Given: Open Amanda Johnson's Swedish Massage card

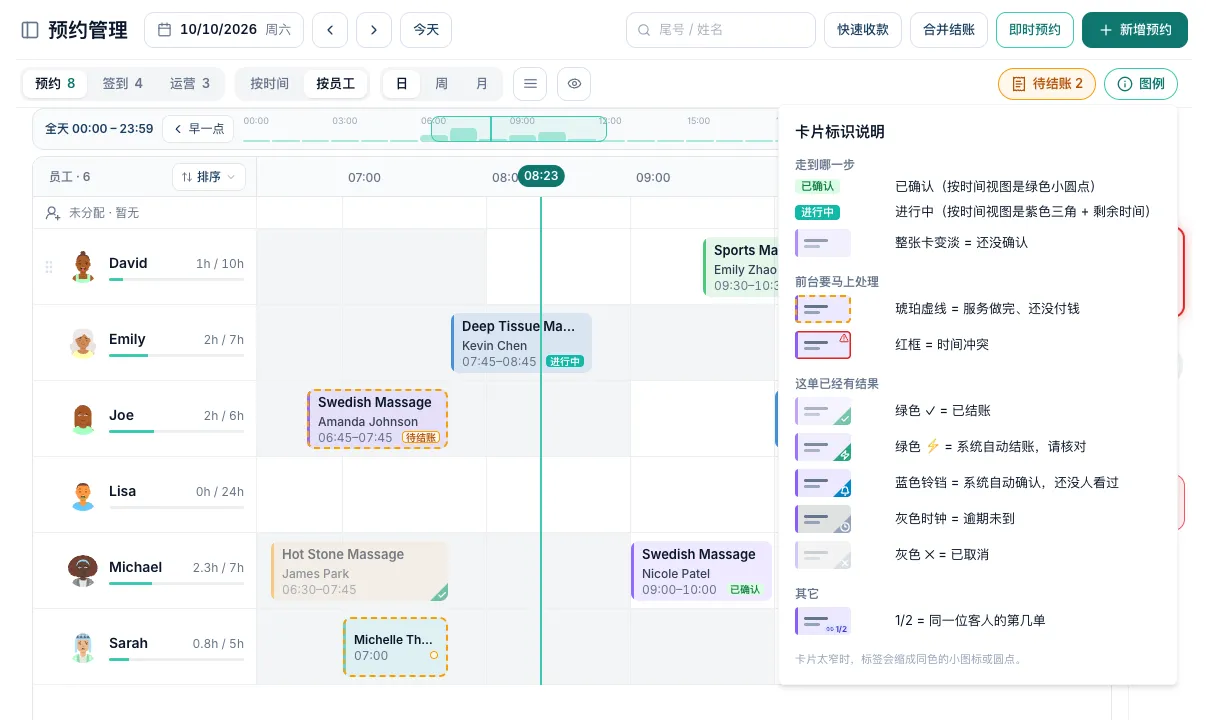Looking at the screenshot, I should point(377,419).
